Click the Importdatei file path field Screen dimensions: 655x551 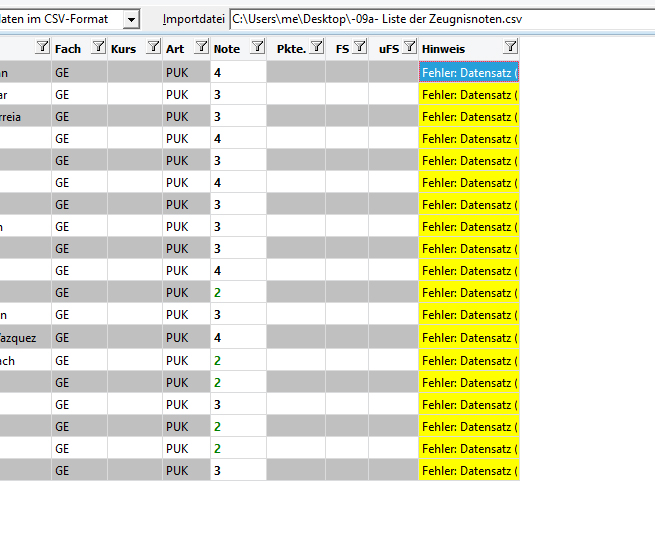click(x=442, y=19)
